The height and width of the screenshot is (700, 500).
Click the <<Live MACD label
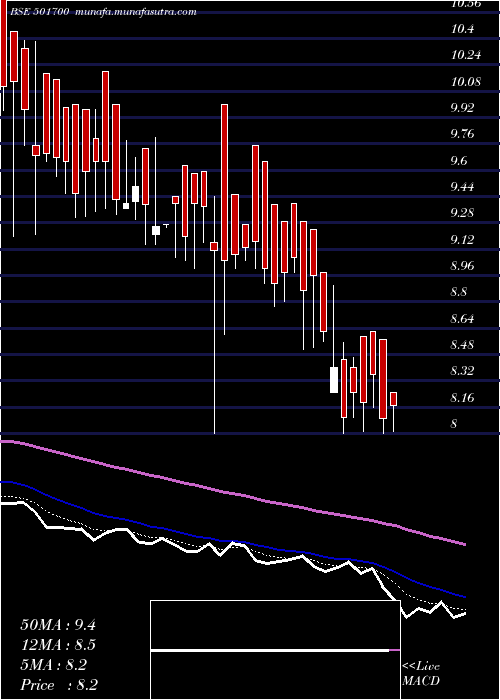tap(421, 673)
